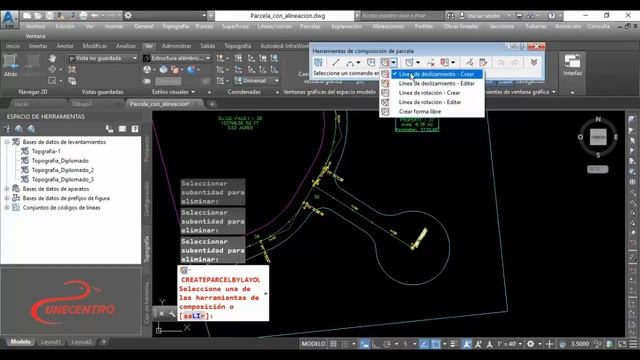The height and width of the screenshot is (360, 640).
Task: Click the saLIr option in command prompt
Action: click(194, 316)
